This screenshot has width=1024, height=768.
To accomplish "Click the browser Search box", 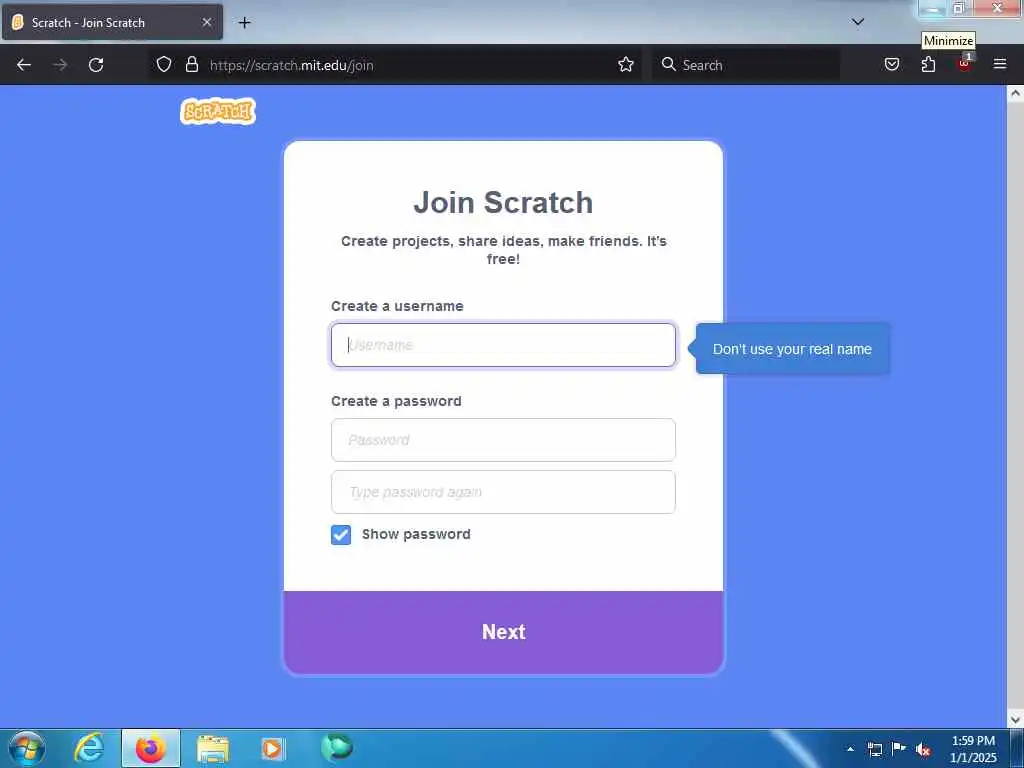I will pyautogui.click(x=746, y=65).
